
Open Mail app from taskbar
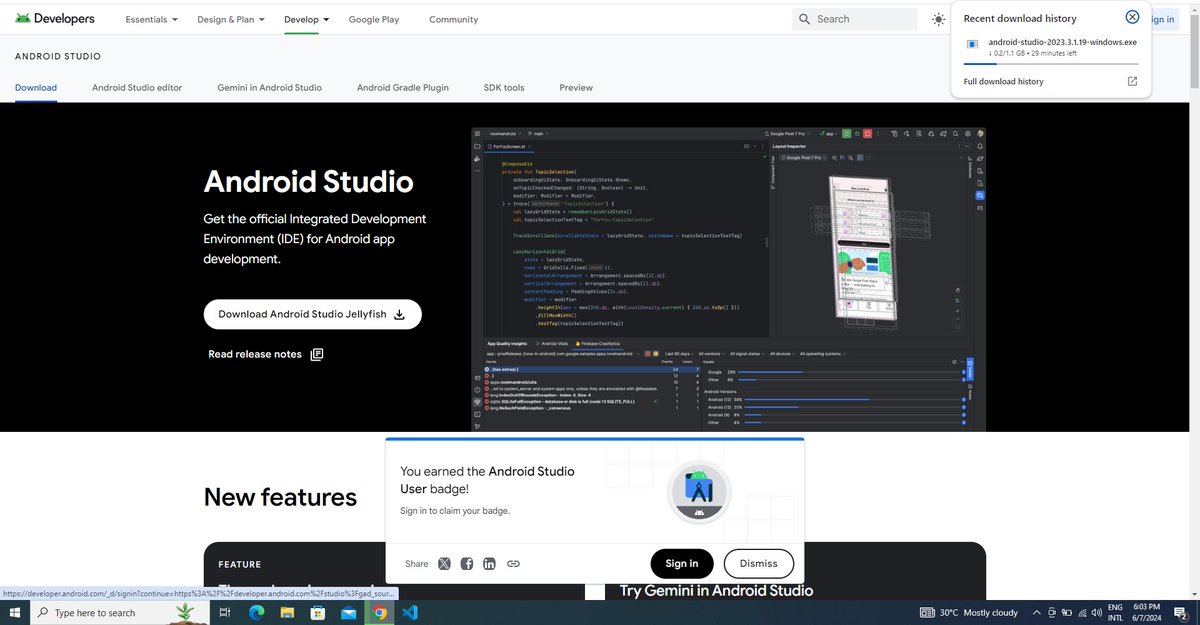[x=349, y=612]
